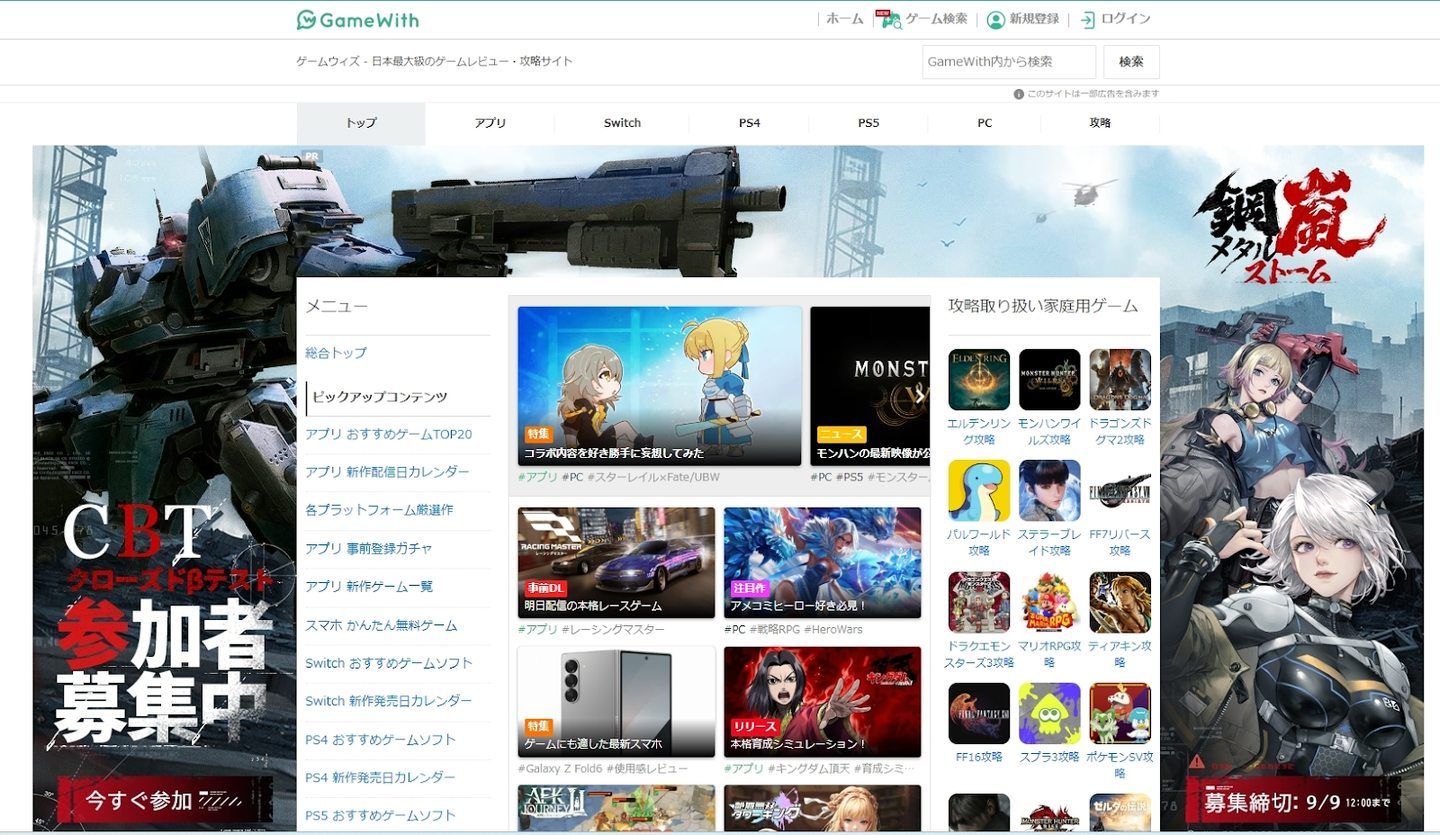The image size is (1440, 835).
Task: Click the 検索 search button
Action: [x=1131, y=62]
